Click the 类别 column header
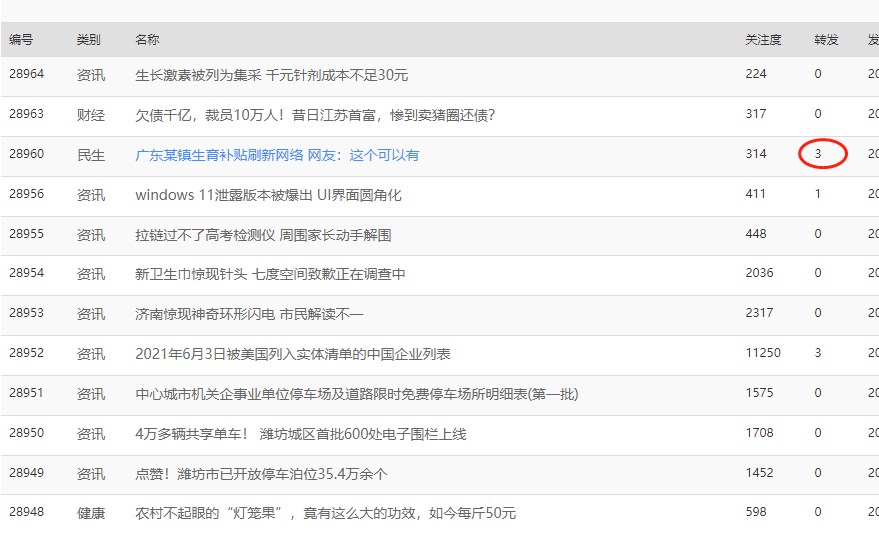 [x=89, y=40]
